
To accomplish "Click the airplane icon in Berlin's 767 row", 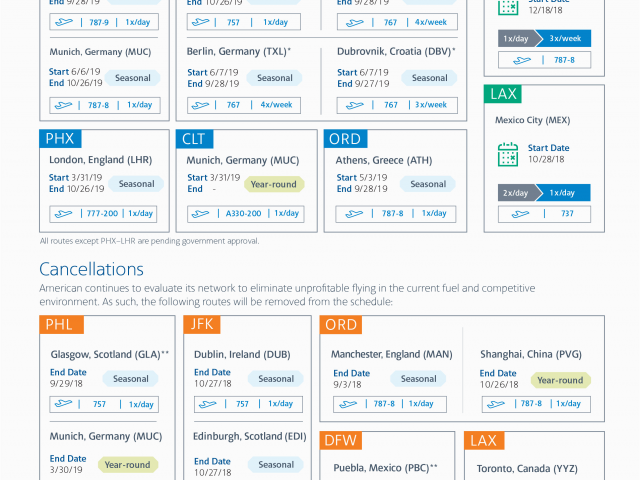I will click(x=200, y=105).
